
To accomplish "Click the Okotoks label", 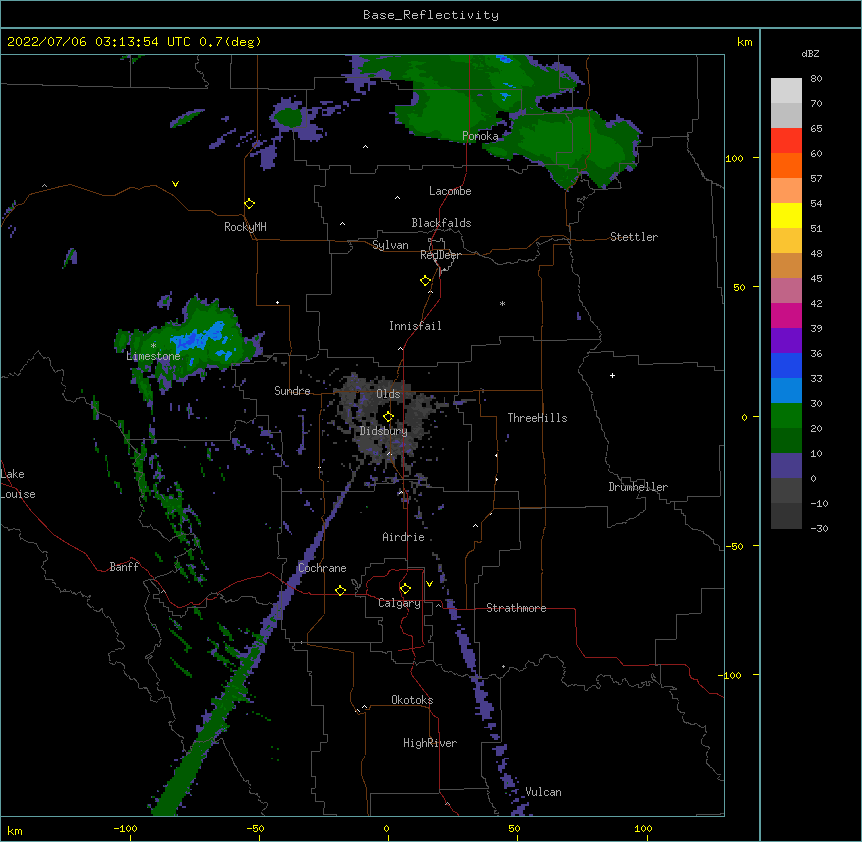I will coord(412,700).
